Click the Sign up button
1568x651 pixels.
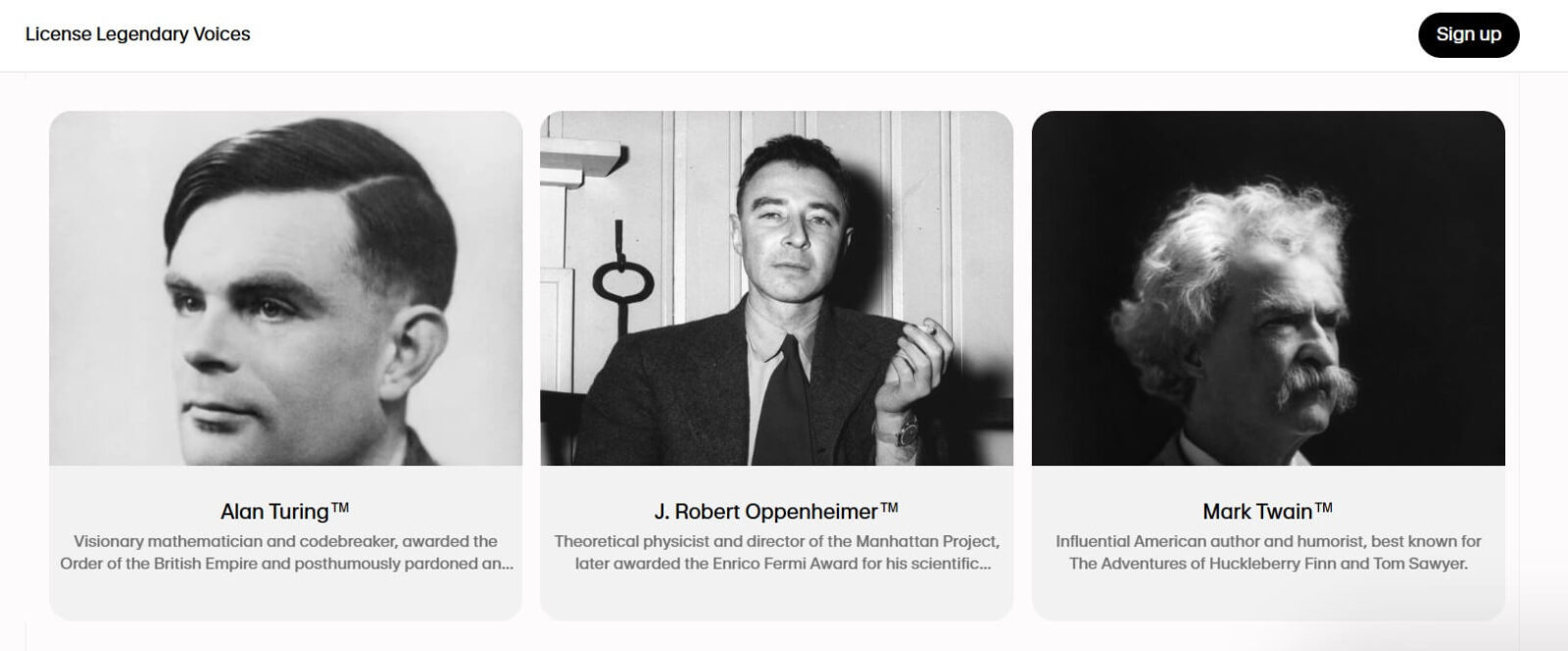coord(1468,34)
